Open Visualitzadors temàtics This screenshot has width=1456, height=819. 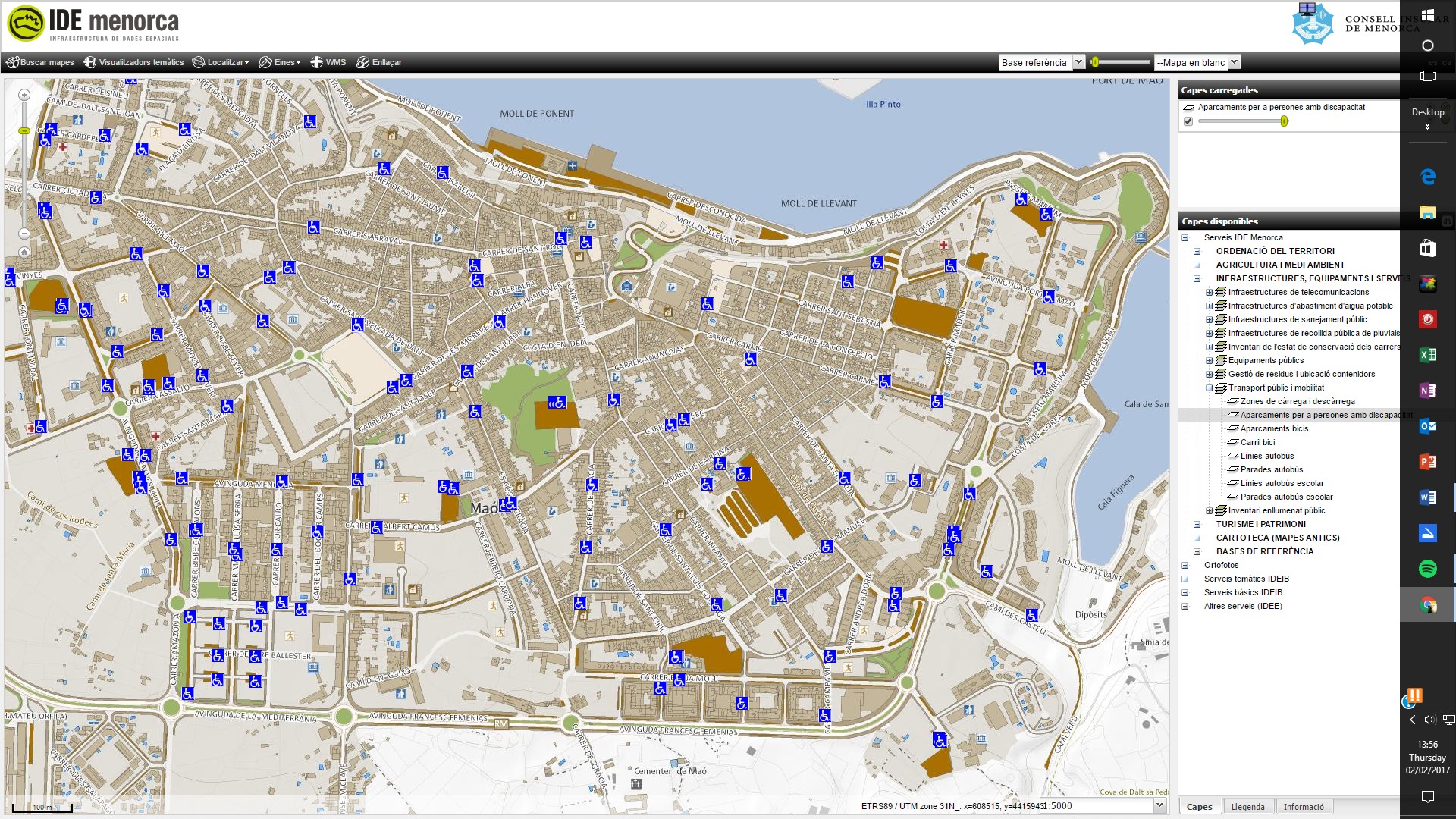(133, 62)
